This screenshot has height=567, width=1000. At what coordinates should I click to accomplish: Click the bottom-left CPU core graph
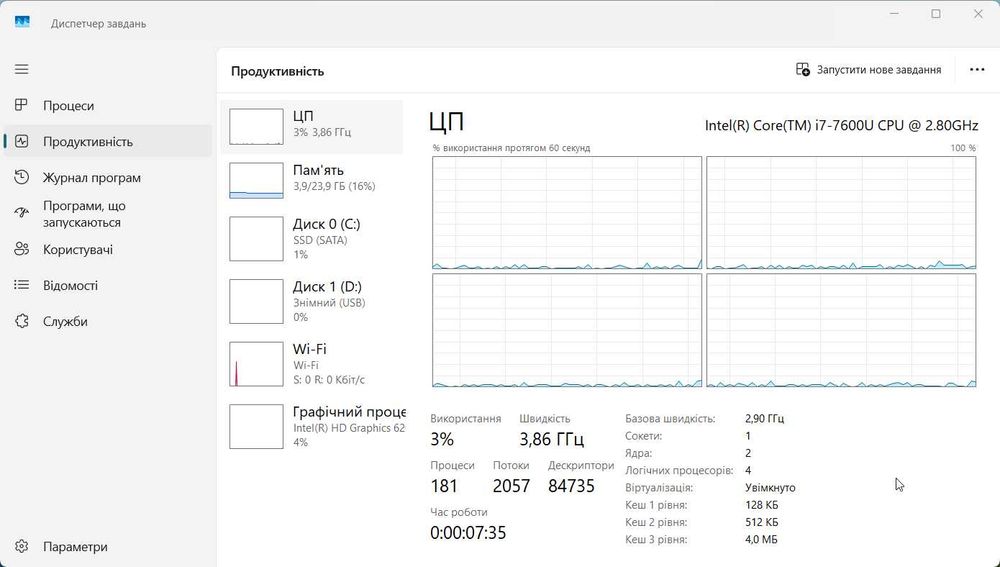tap(567, 330)
